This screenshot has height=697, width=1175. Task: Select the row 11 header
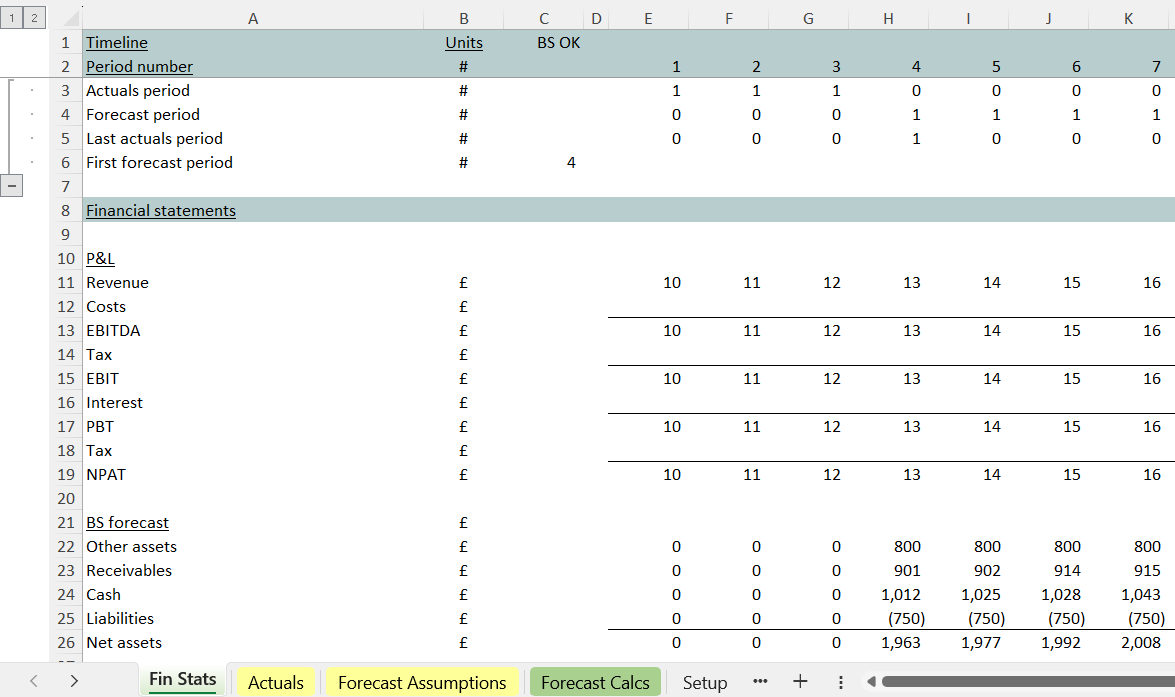pos(66,283)
